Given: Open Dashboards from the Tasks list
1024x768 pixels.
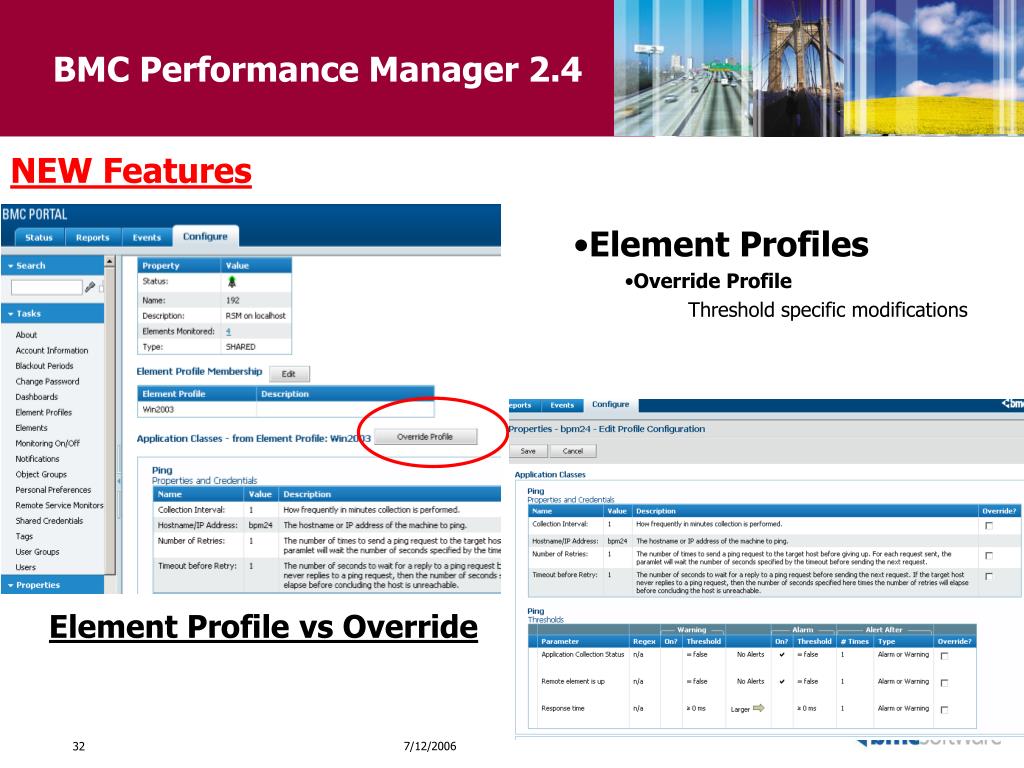Looking at the screenshot, I should pos(37,397).
